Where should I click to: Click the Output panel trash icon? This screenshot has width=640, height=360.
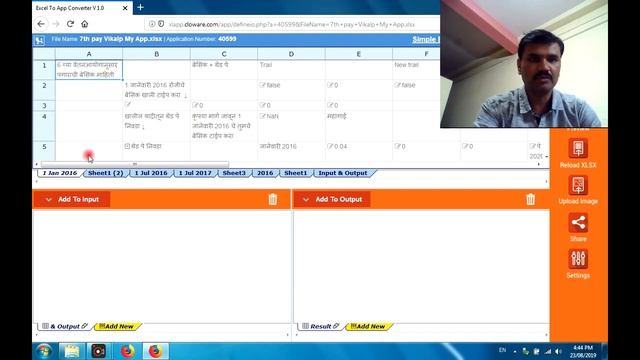click(x=530, y=199)
